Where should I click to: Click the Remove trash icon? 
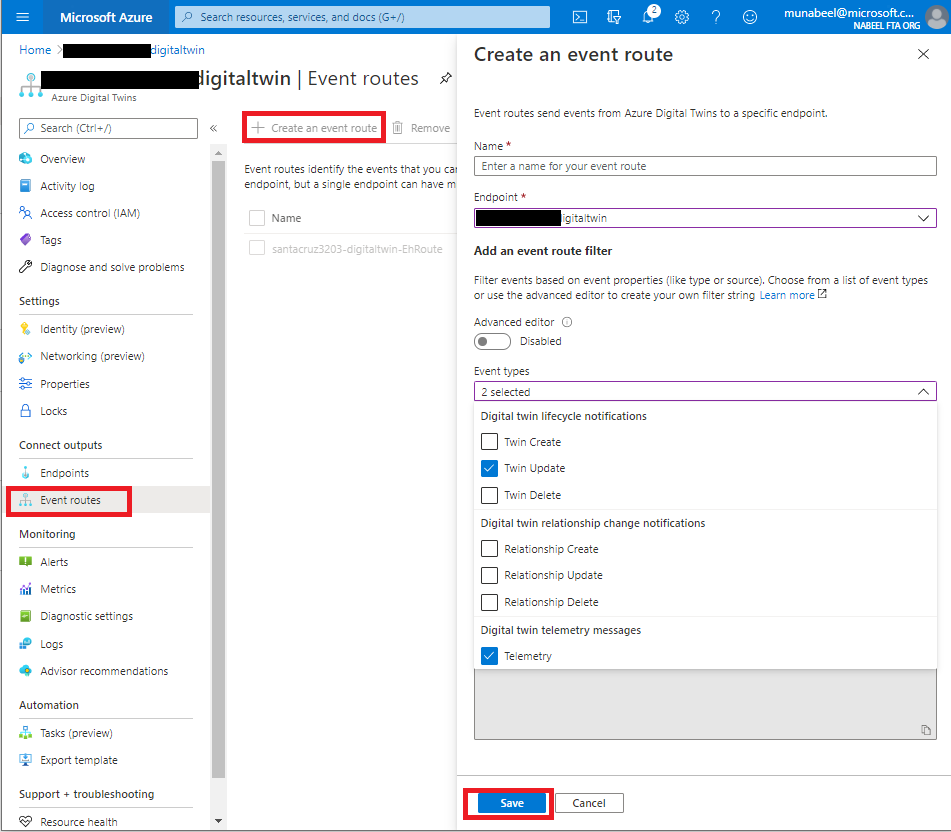point(397,128)
